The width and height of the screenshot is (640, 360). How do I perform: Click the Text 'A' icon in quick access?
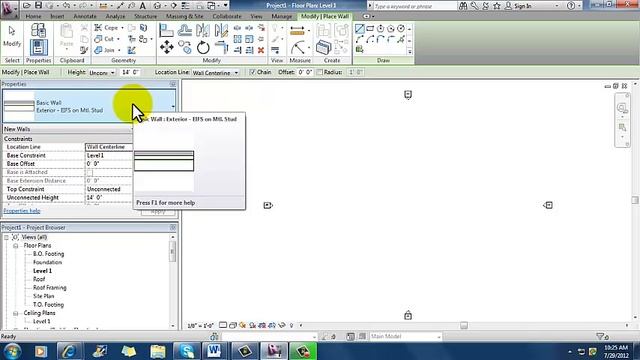tap(142, 5)
